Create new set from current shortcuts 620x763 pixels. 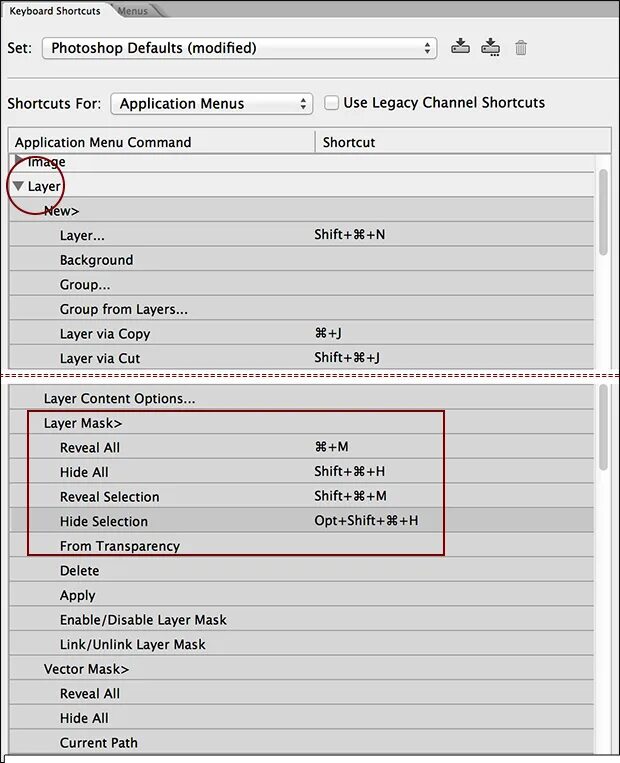click(x=490, y=47)
